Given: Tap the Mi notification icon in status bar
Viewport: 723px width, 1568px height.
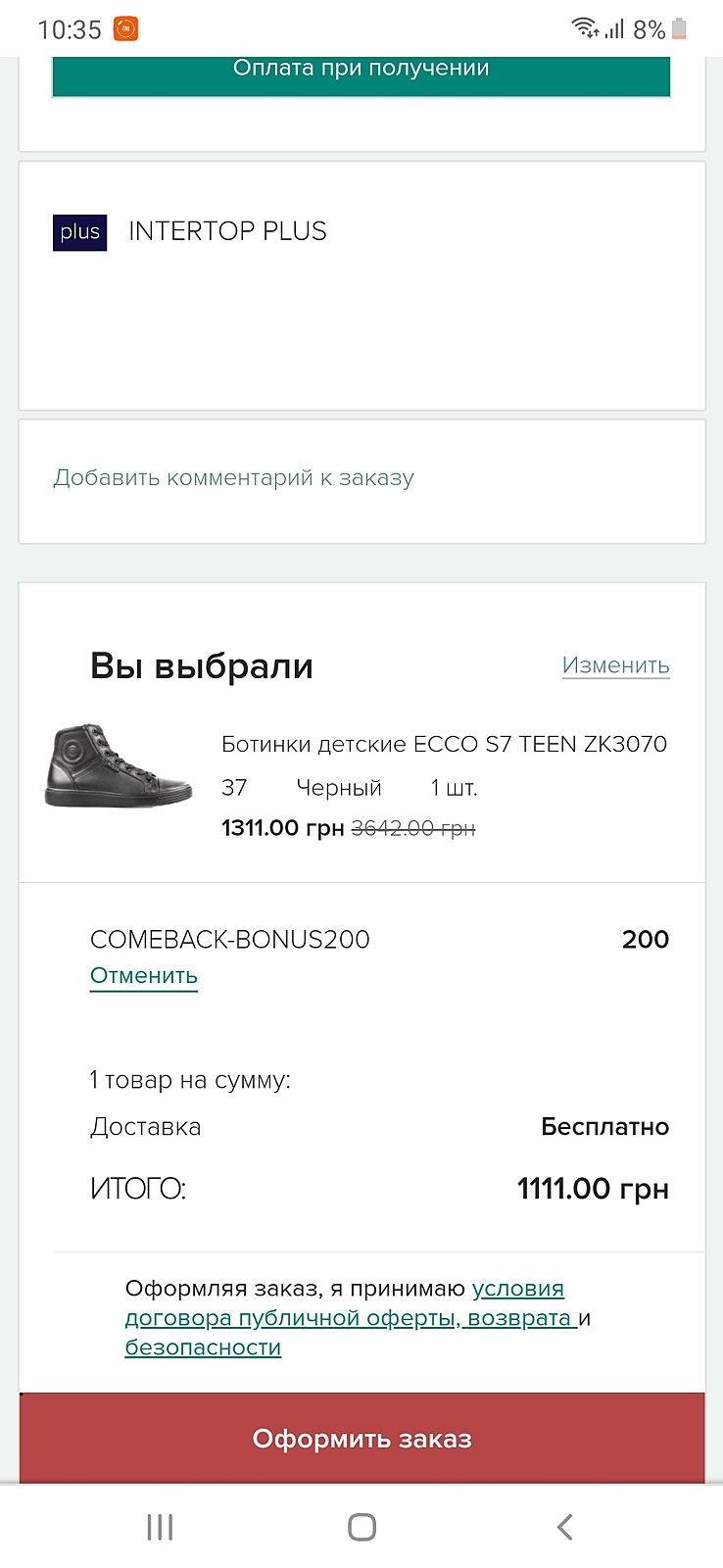Looking at the screenshot, I should [126, 29].
